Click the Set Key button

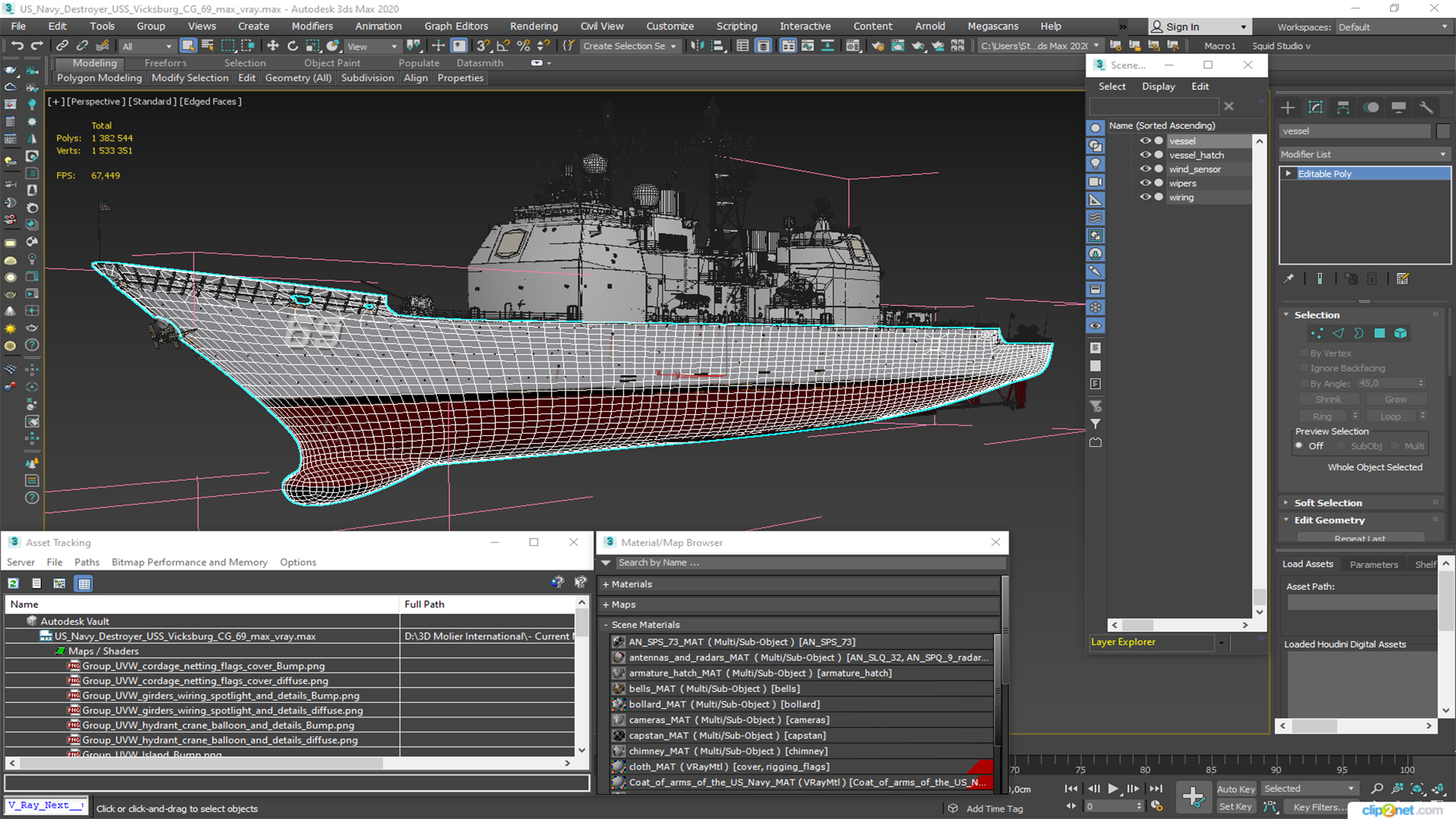pyautogui.click(x=1235, y=807)
